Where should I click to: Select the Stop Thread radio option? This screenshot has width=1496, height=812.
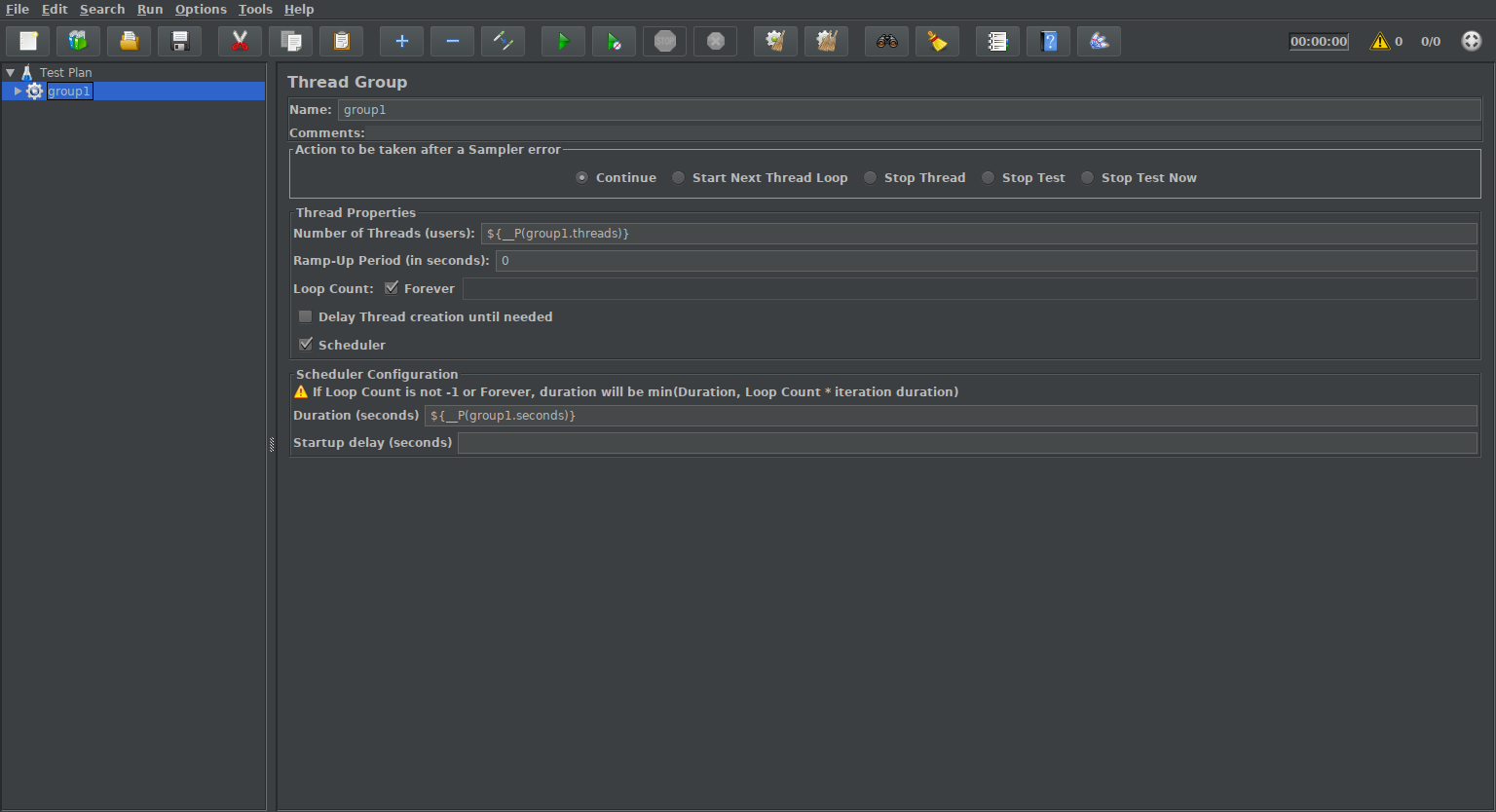point(871,178)
